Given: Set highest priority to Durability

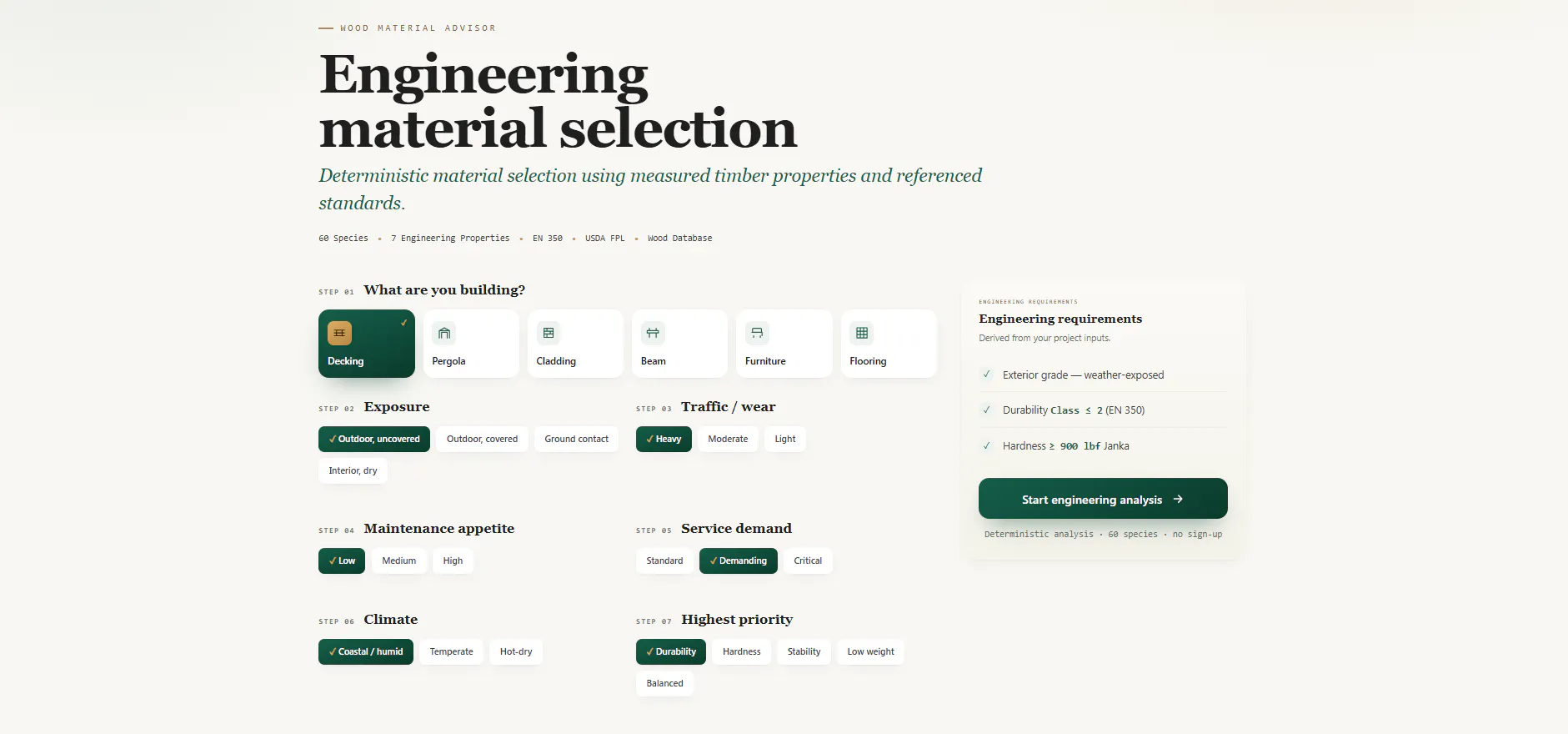Looking at the screenshot, I should pyautogui.click(x=671, y=651).
